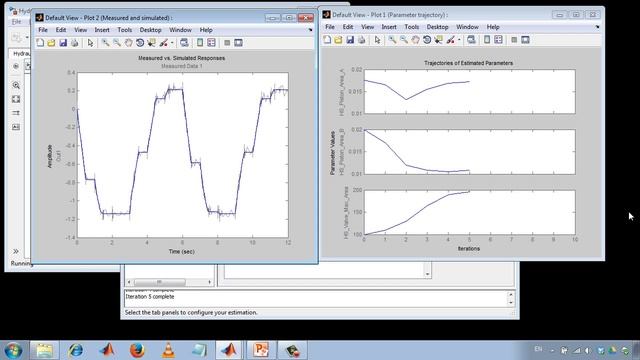640x360 pixels.
Task: Open brush color dropdown in Plot 2 window
Action: tap(172, 43)
